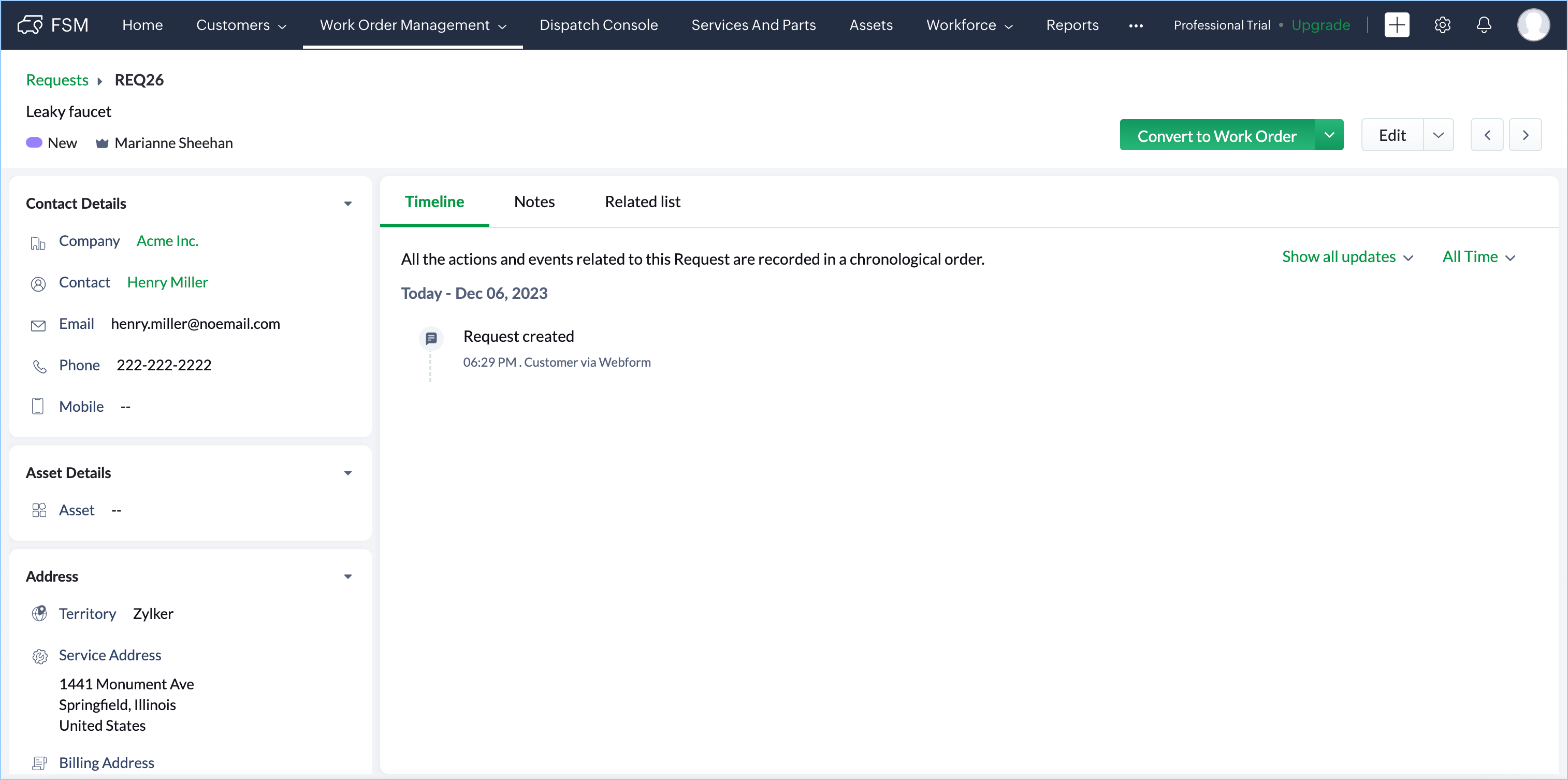Open the Acme Inc. company link

click(167, 241)
